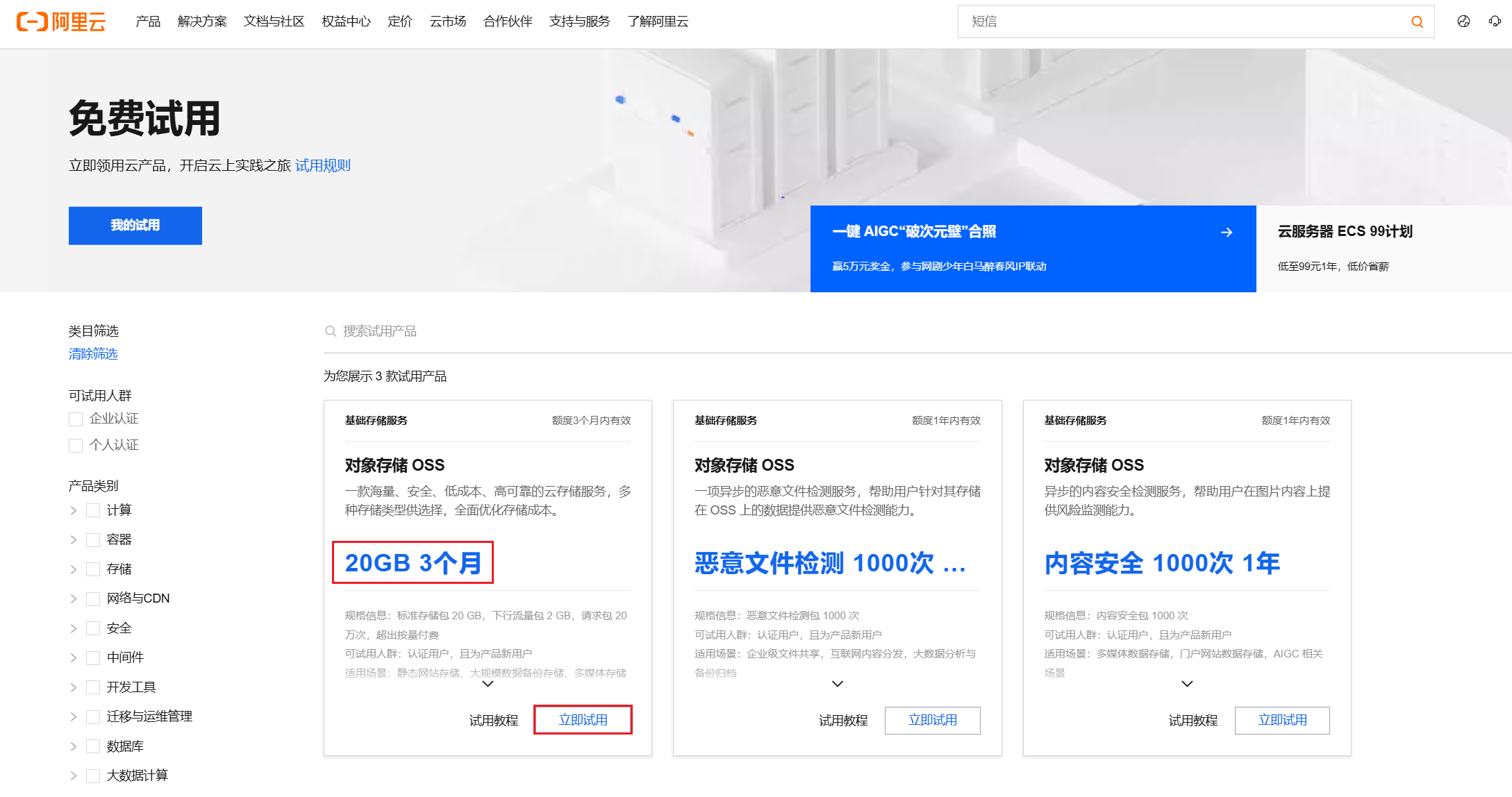This screenshot has width=1512, height=797.
Task: Expand details of 内容安全 card
Action: pyautogui.click(x=1188, y=684)
